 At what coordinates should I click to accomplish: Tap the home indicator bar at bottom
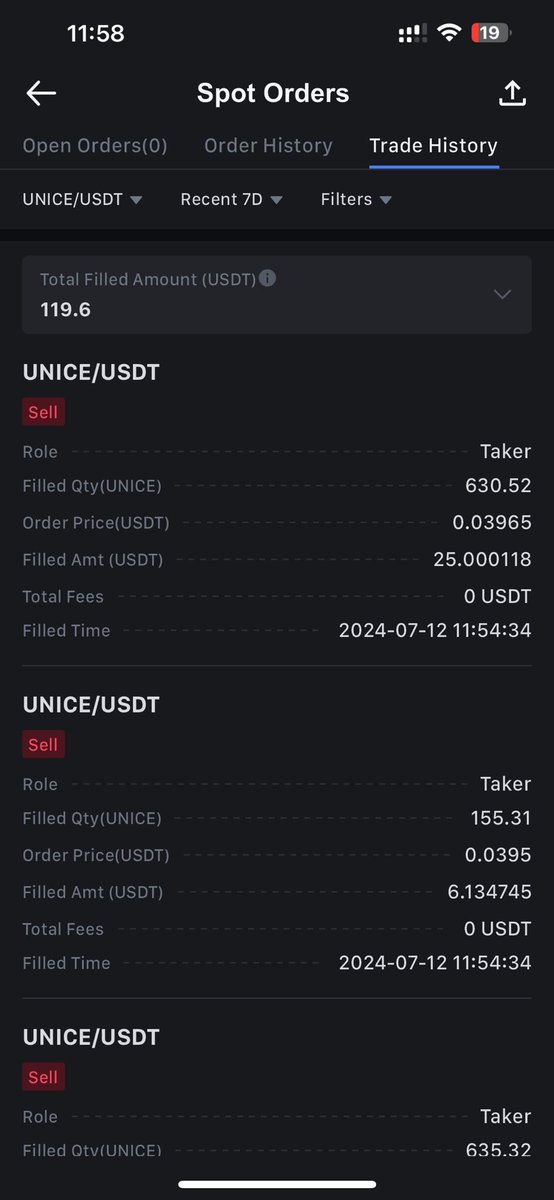[277, 1184]
